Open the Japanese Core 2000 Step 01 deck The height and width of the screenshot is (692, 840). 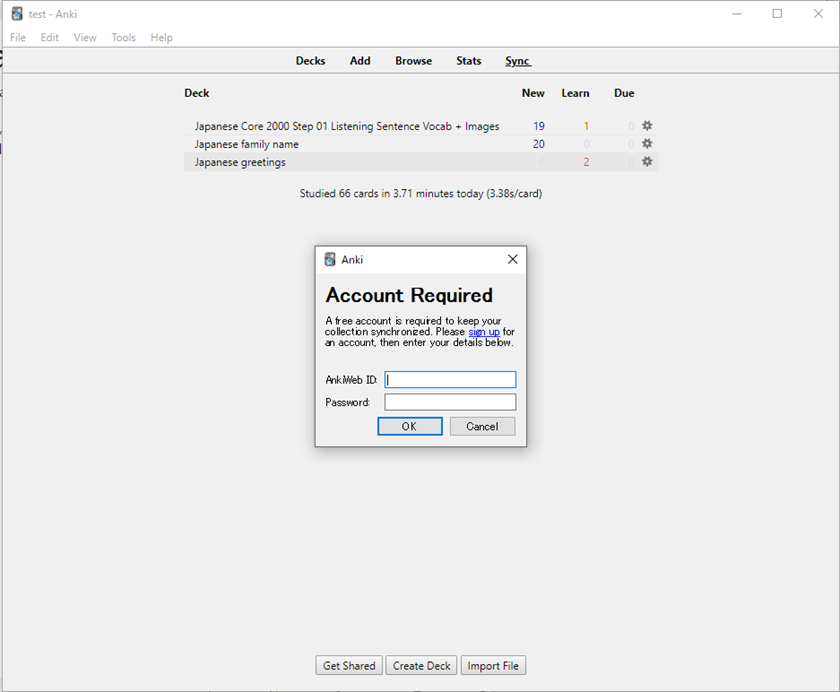pos(347,126)
